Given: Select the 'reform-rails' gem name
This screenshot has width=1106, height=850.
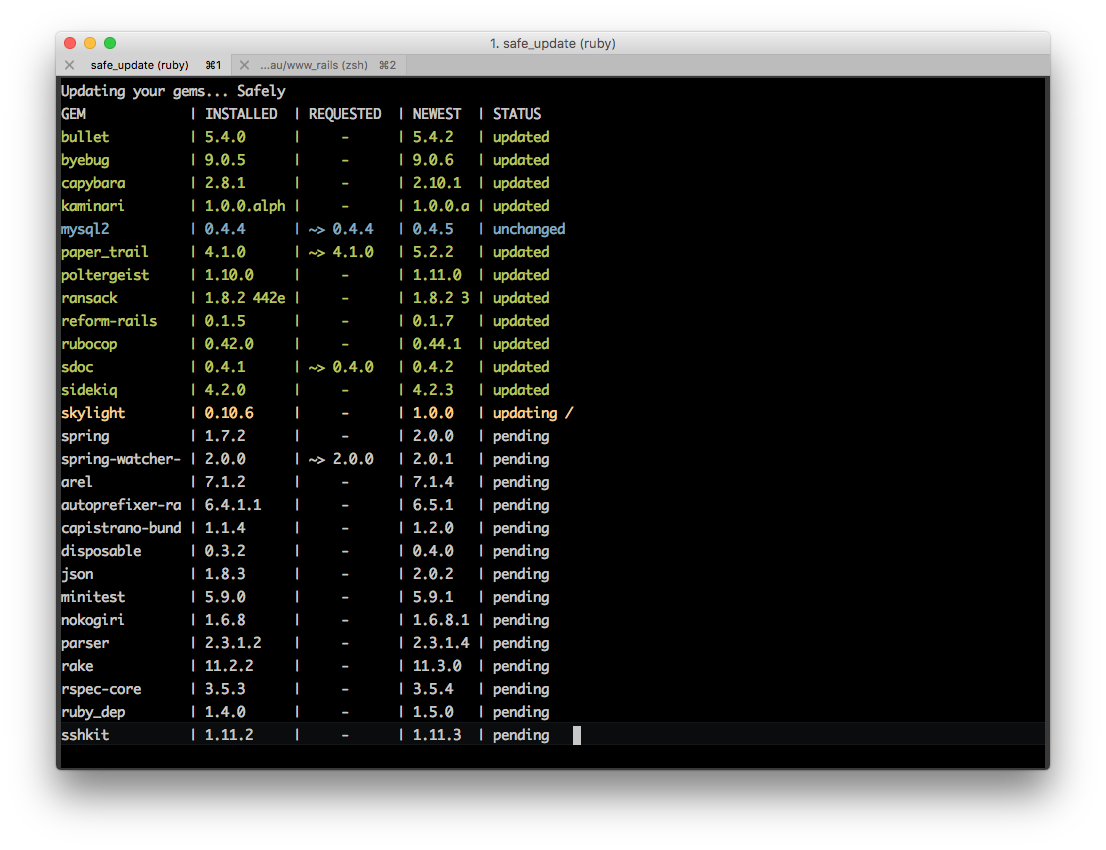Looking at the screenshot, I should click(x=109, y=321).
